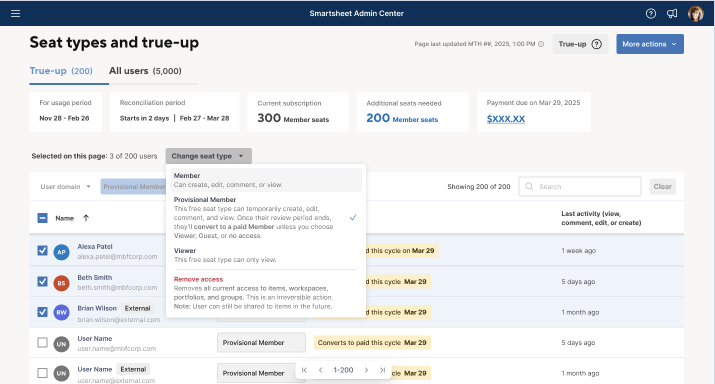Uncheck Alexa Patel's checkbox
This screenshot has width=715, height=384.
tap(42, 250)
